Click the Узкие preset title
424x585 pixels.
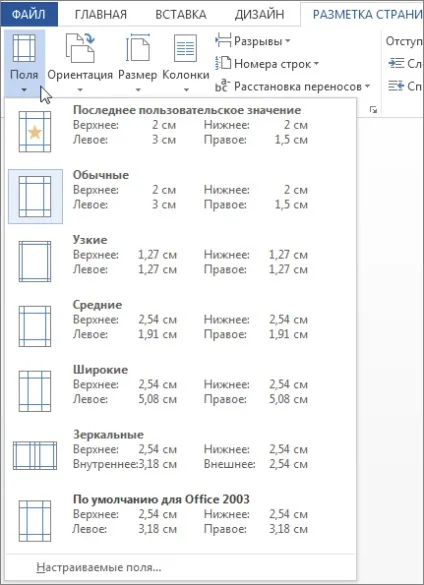(90, 240)
